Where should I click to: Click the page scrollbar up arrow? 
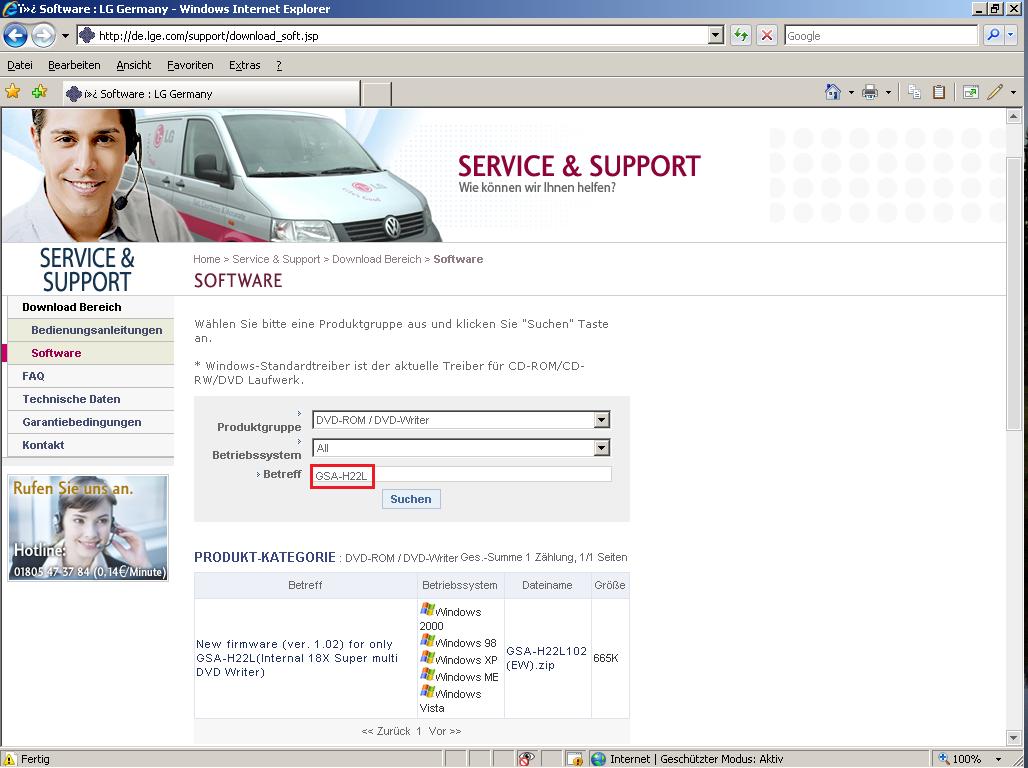pos(1013,116)
